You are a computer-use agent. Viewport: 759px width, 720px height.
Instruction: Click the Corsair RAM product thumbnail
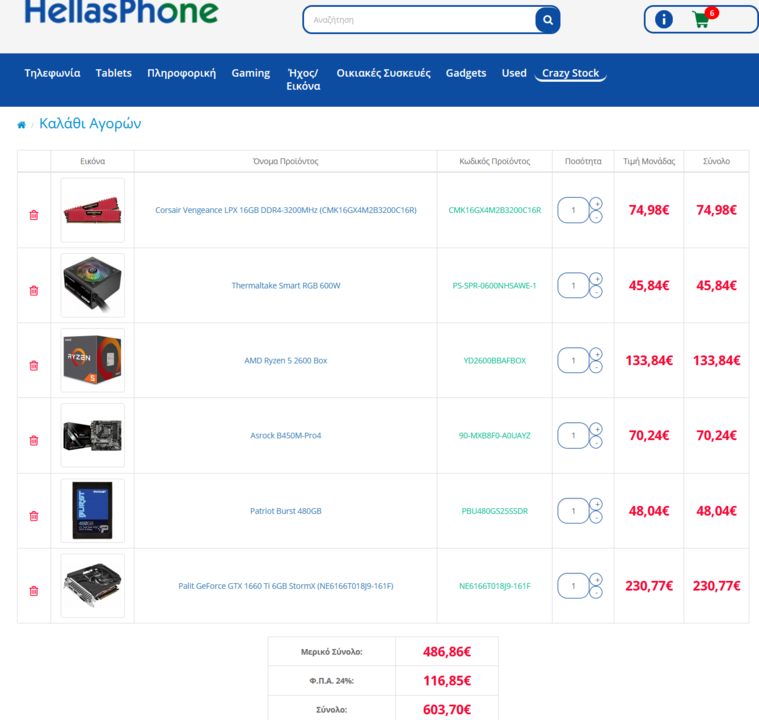[92, 210]
